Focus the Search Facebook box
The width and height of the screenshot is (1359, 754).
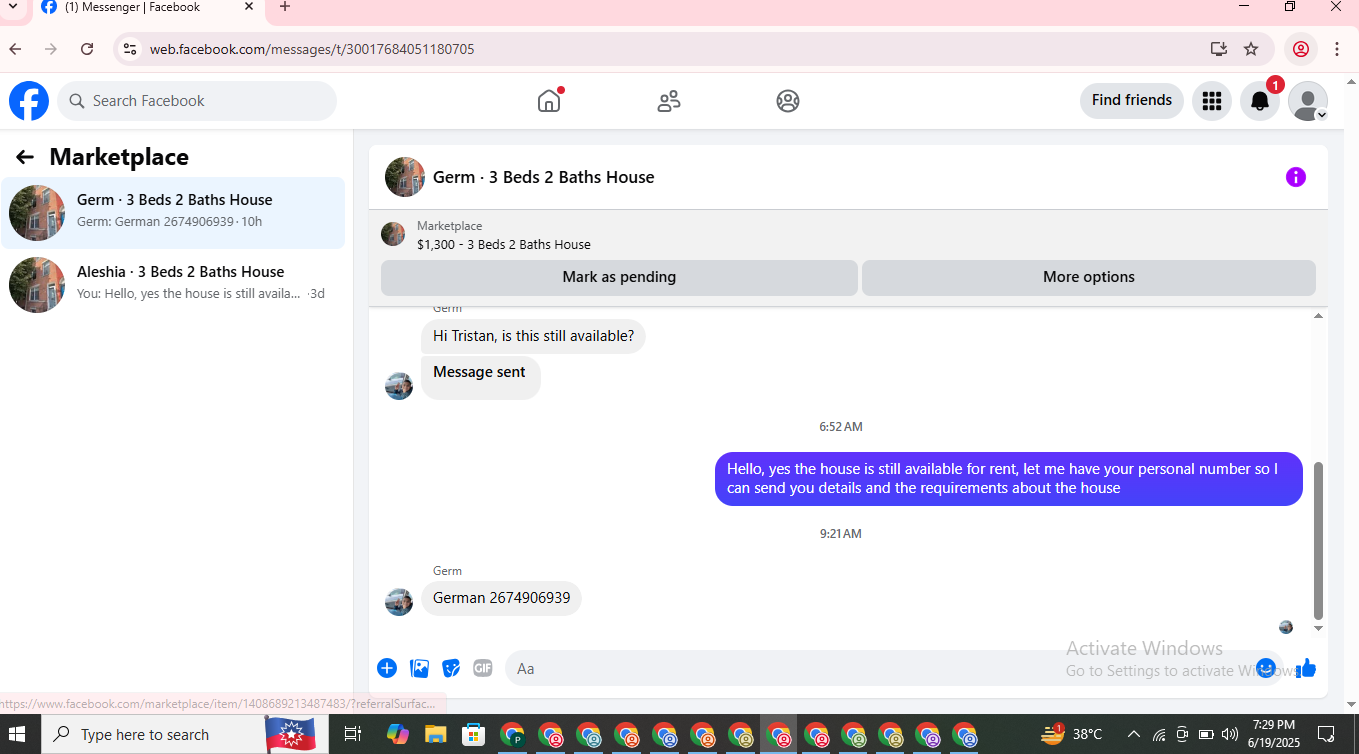197,101
